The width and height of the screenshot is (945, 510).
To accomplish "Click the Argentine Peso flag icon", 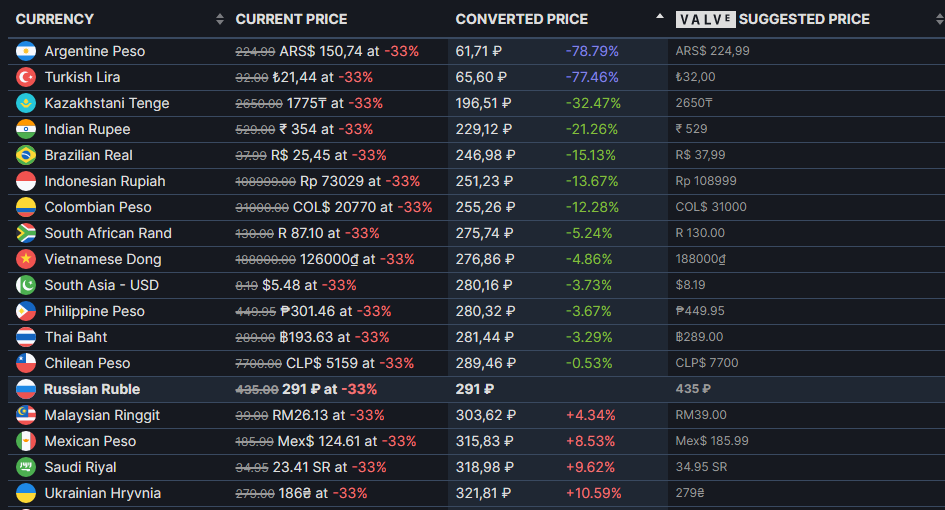I will pos(26,51).
